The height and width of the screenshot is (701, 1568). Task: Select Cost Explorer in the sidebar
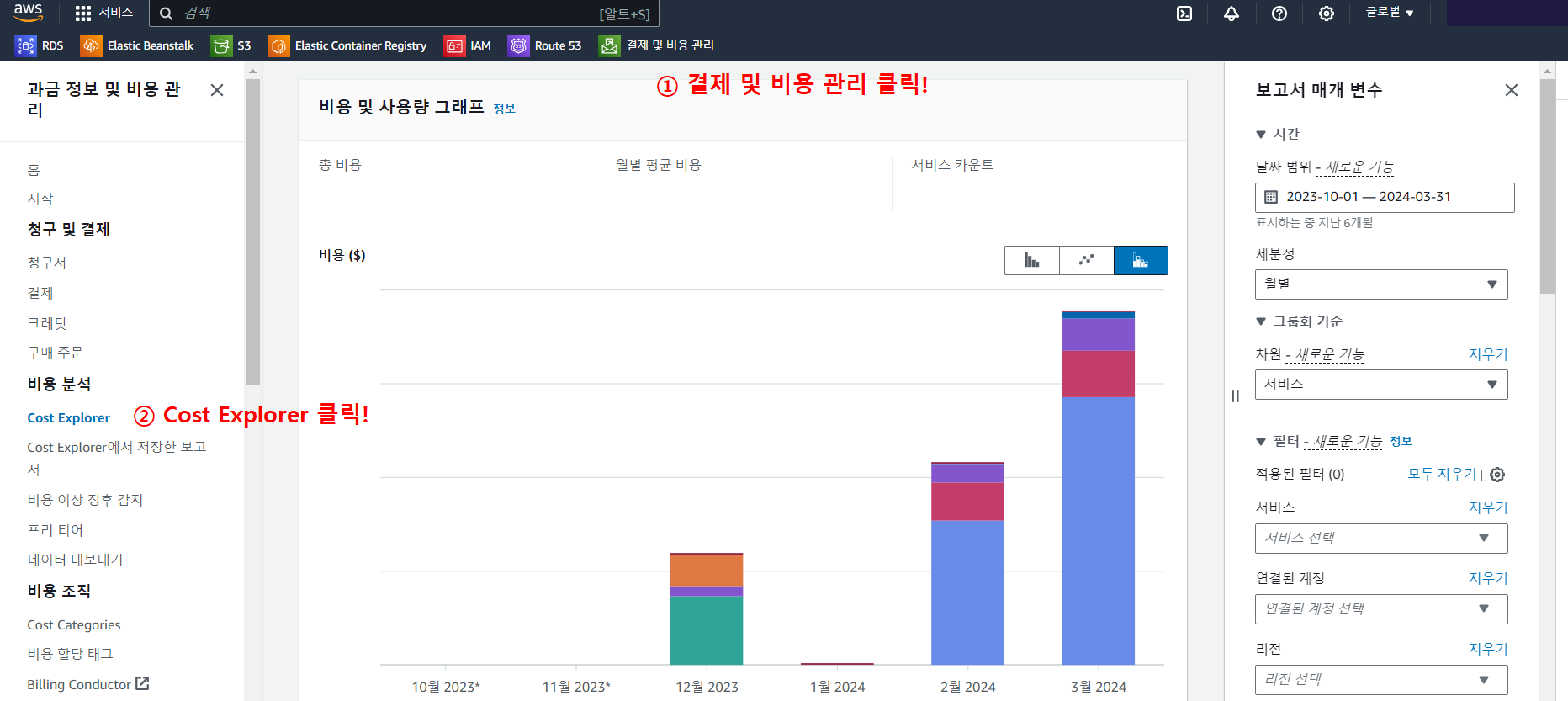click(69, 418)
